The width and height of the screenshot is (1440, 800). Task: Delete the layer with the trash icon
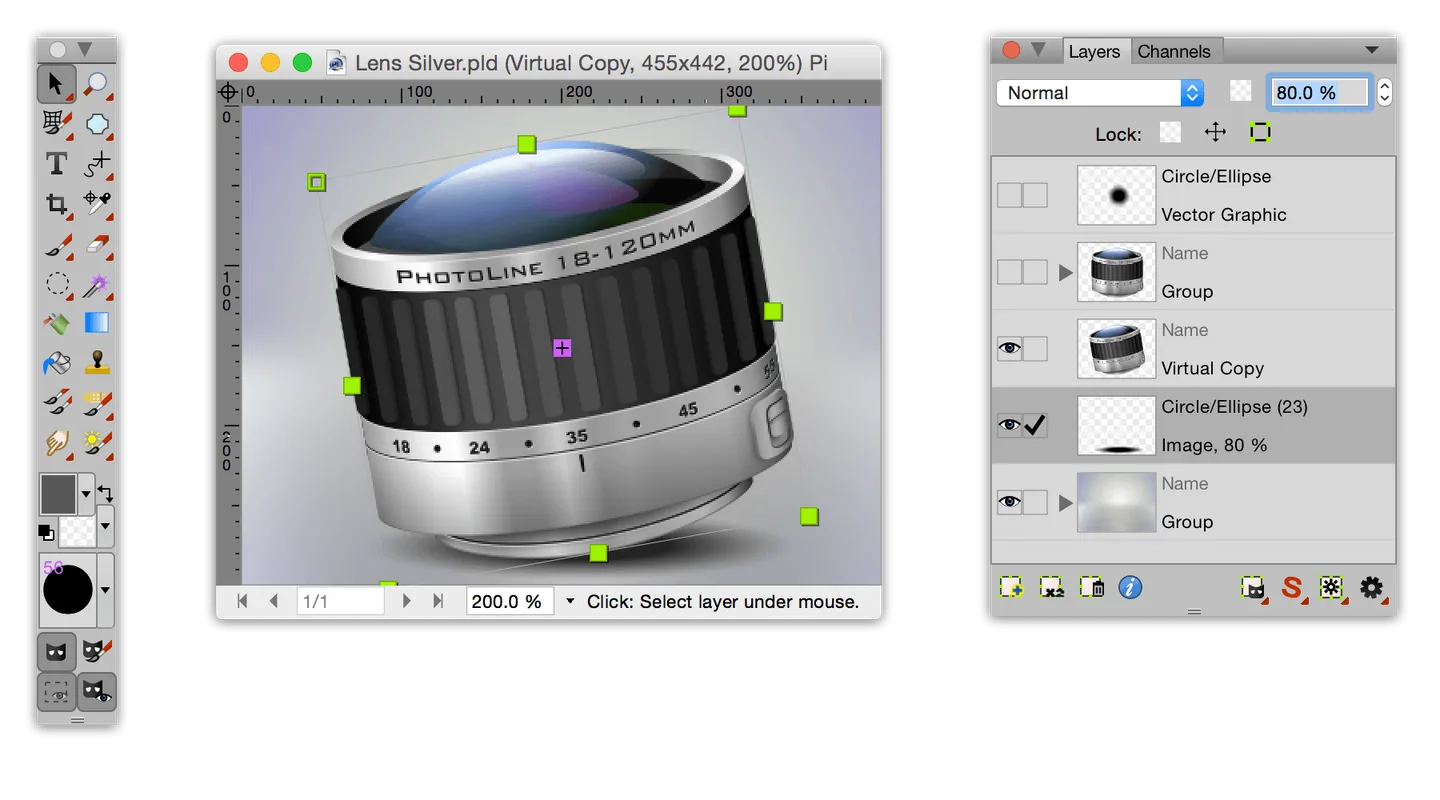pyautogui.click(x=1091, y=588)
